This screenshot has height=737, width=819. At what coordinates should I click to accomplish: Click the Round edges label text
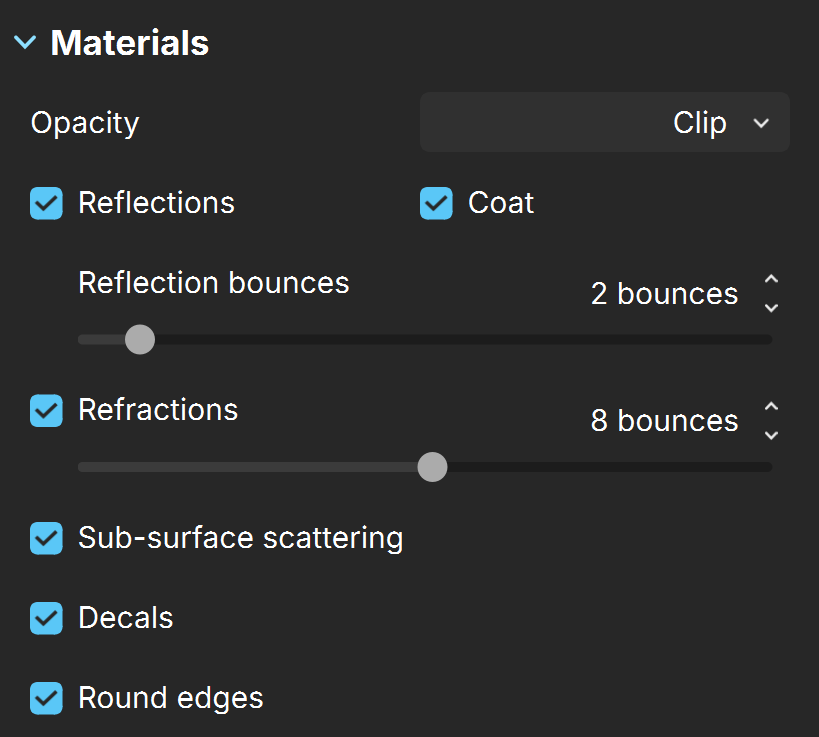[171, 698]
